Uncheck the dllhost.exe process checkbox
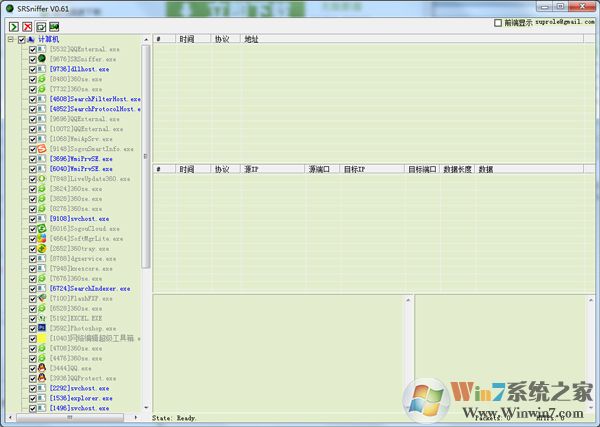This screenshot has height=427, width=600. tap(33, 69)
